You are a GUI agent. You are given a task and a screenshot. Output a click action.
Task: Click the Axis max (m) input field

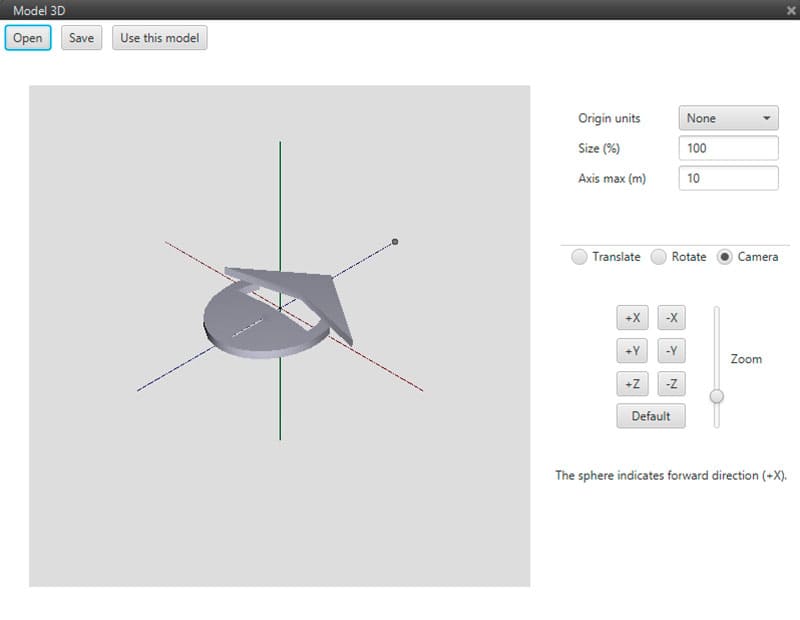728,178
